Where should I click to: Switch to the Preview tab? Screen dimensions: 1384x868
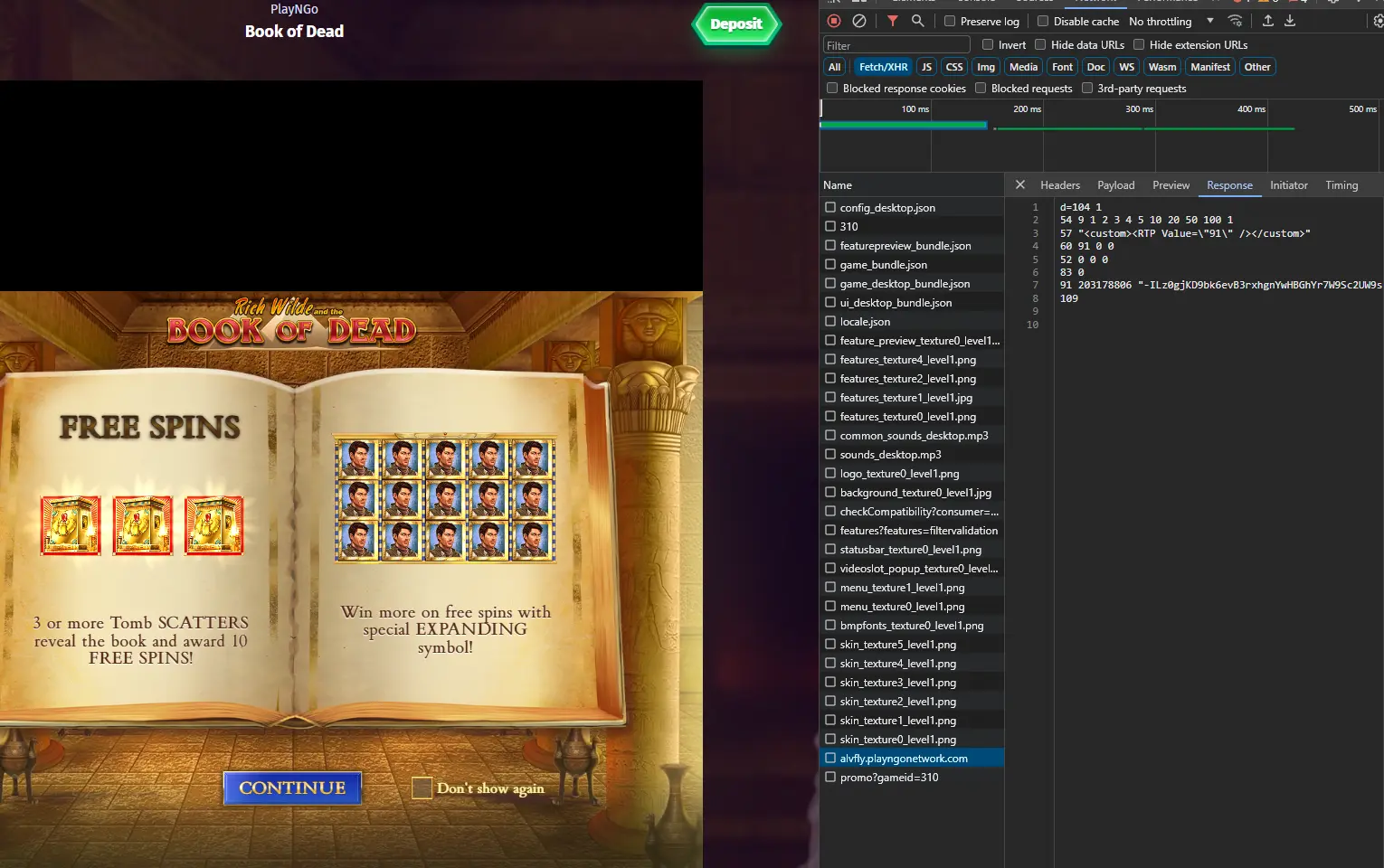[1171, 184]
